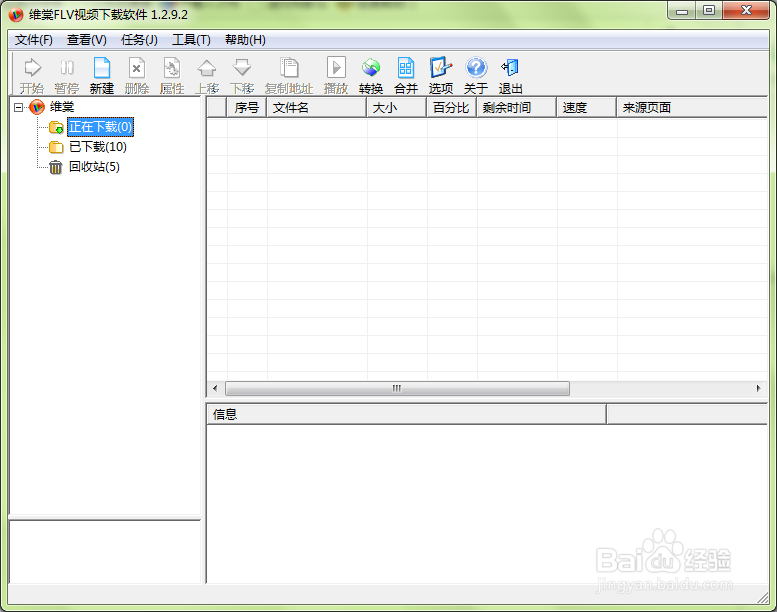The image size is (777, 612).
Task: Open the 任务(J) menu
Action: (139, 40)
